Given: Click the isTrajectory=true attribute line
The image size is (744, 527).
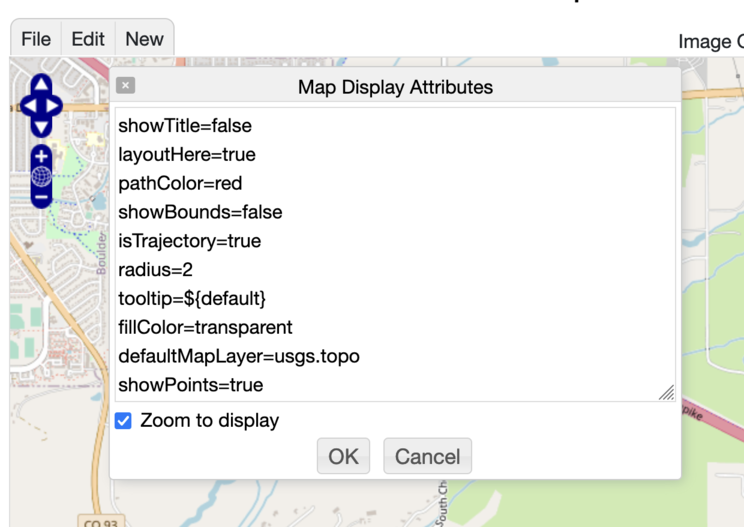Looking at the screenshot, I should tap(189, 241).
